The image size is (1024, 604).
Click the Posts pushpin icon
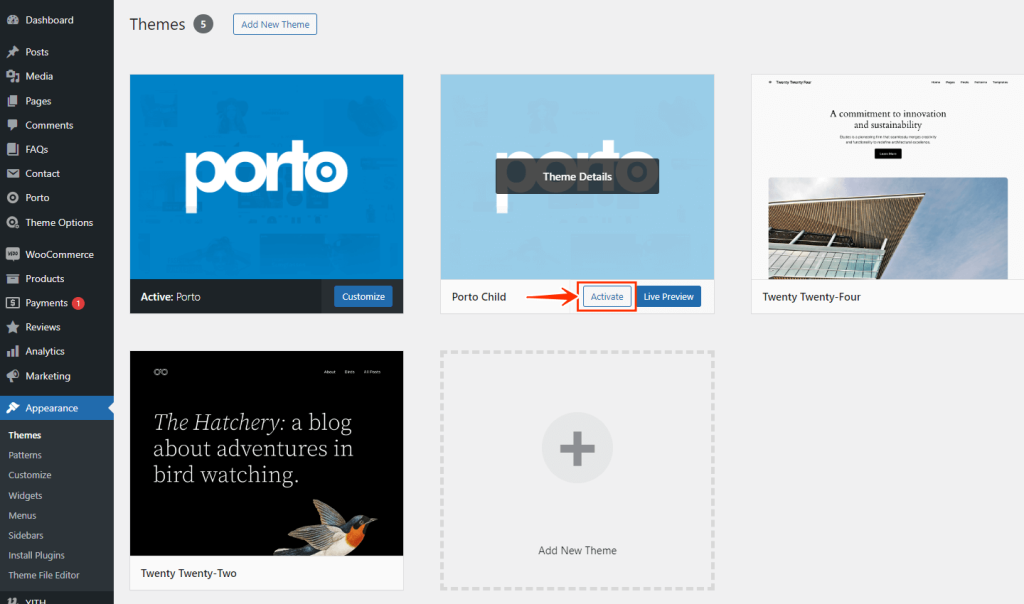point(12,52)
